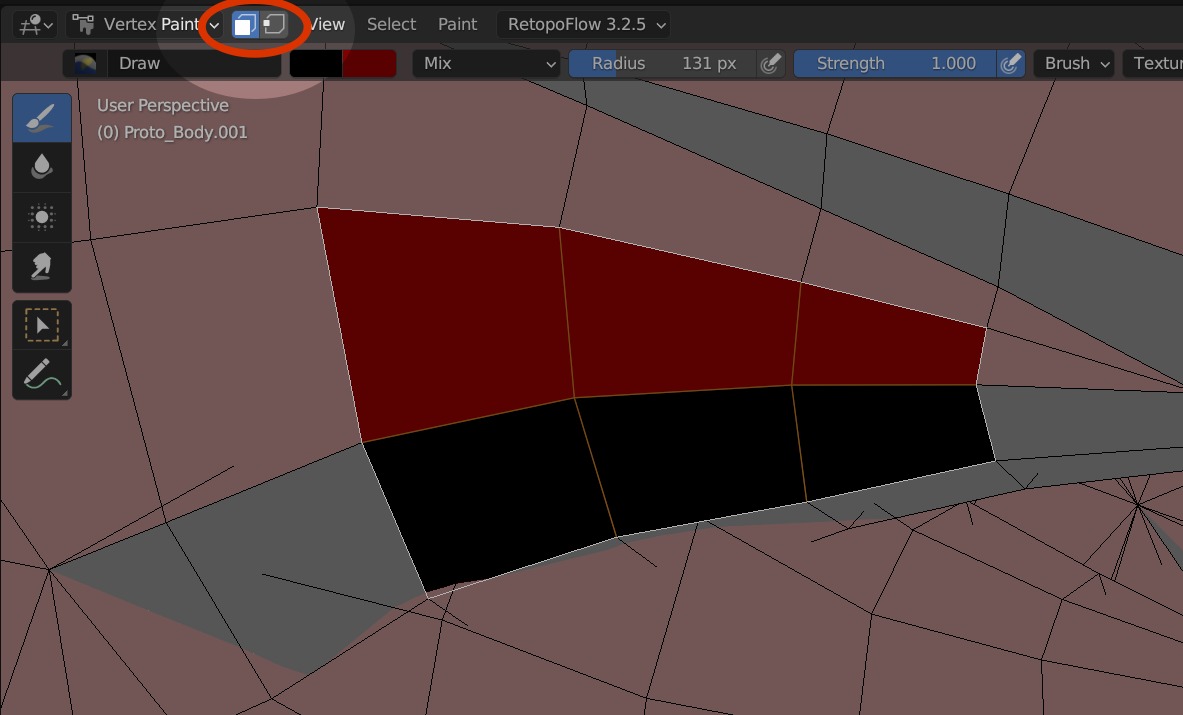
Task: Open the RetopoFlow 3.2.5 dropdown
Action: [583, 24]
